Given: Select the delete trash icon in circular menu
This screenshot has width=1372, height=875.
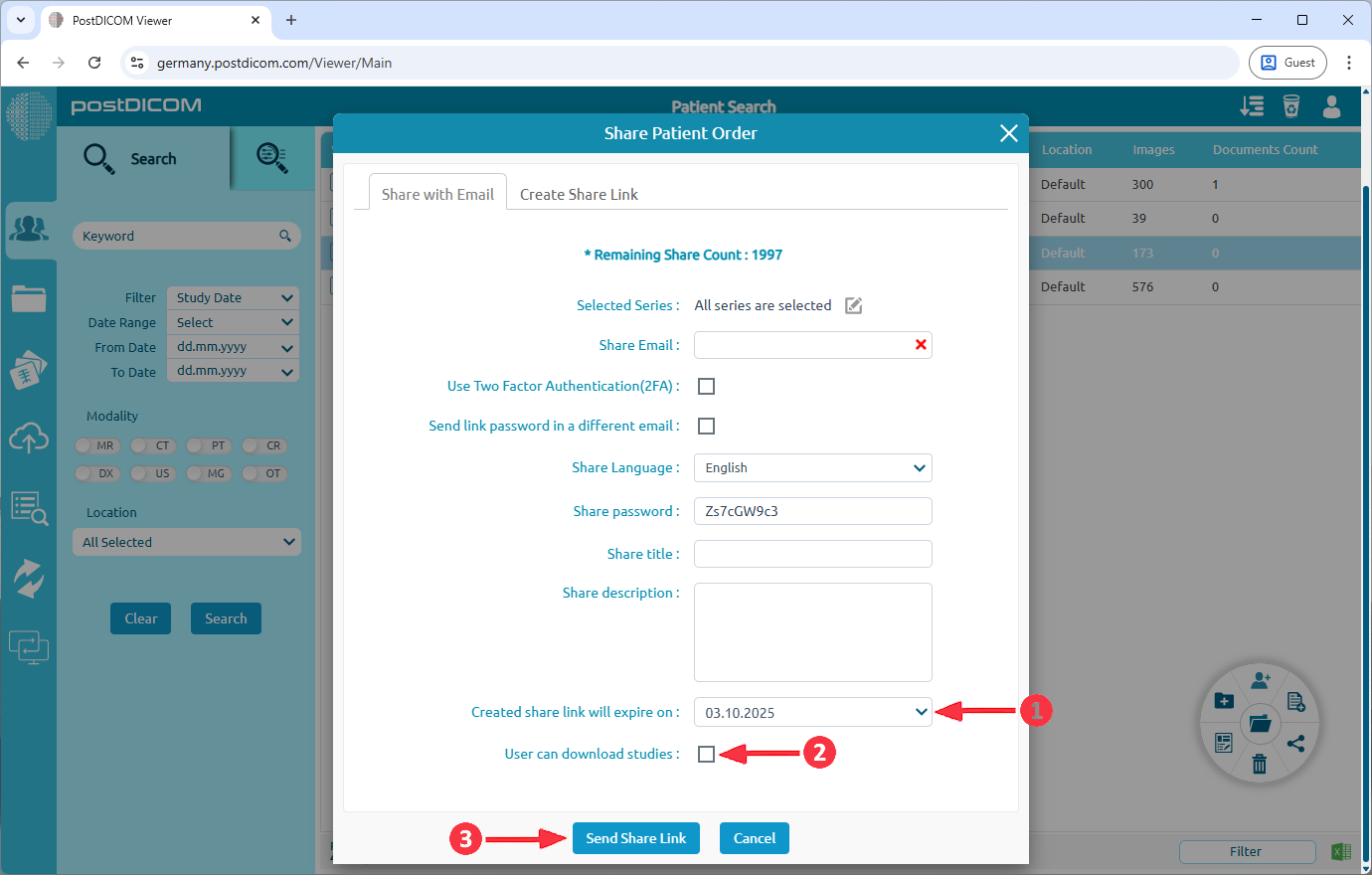Looking at the screenshot, I should (1260, 764).
